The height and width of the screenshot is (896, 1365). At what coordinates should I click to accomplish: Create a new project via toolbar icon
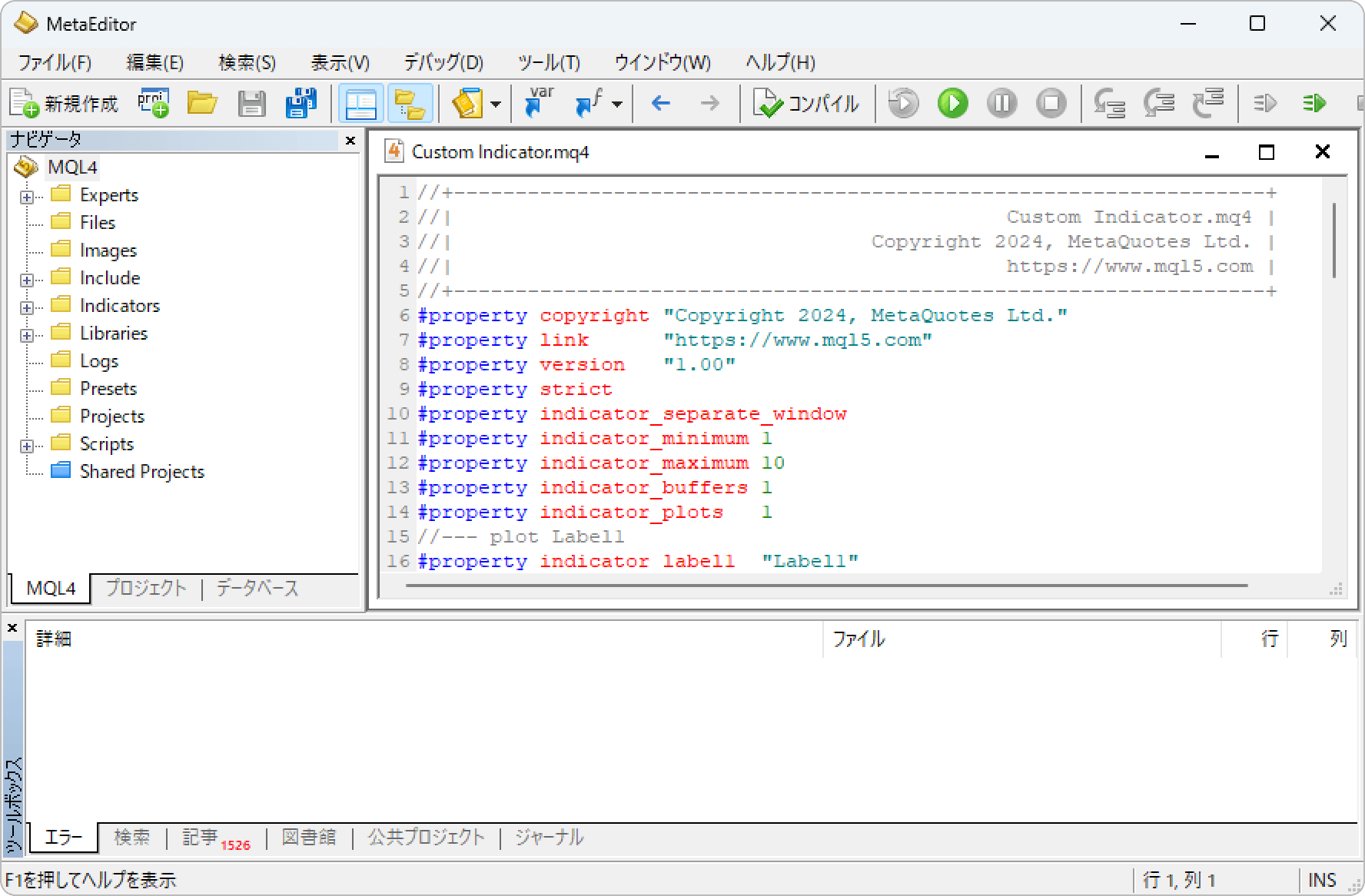pyautogui.click(x=154, y=103)
